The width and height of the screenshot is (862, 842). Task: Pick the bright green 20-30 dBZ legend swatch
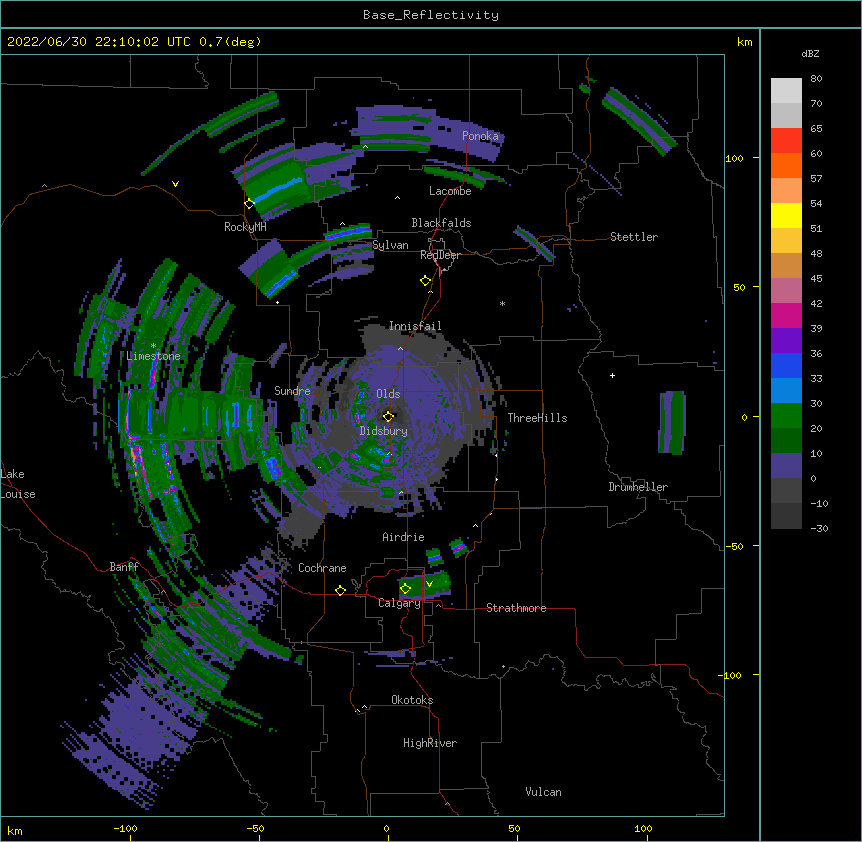[x=786, y=416]
